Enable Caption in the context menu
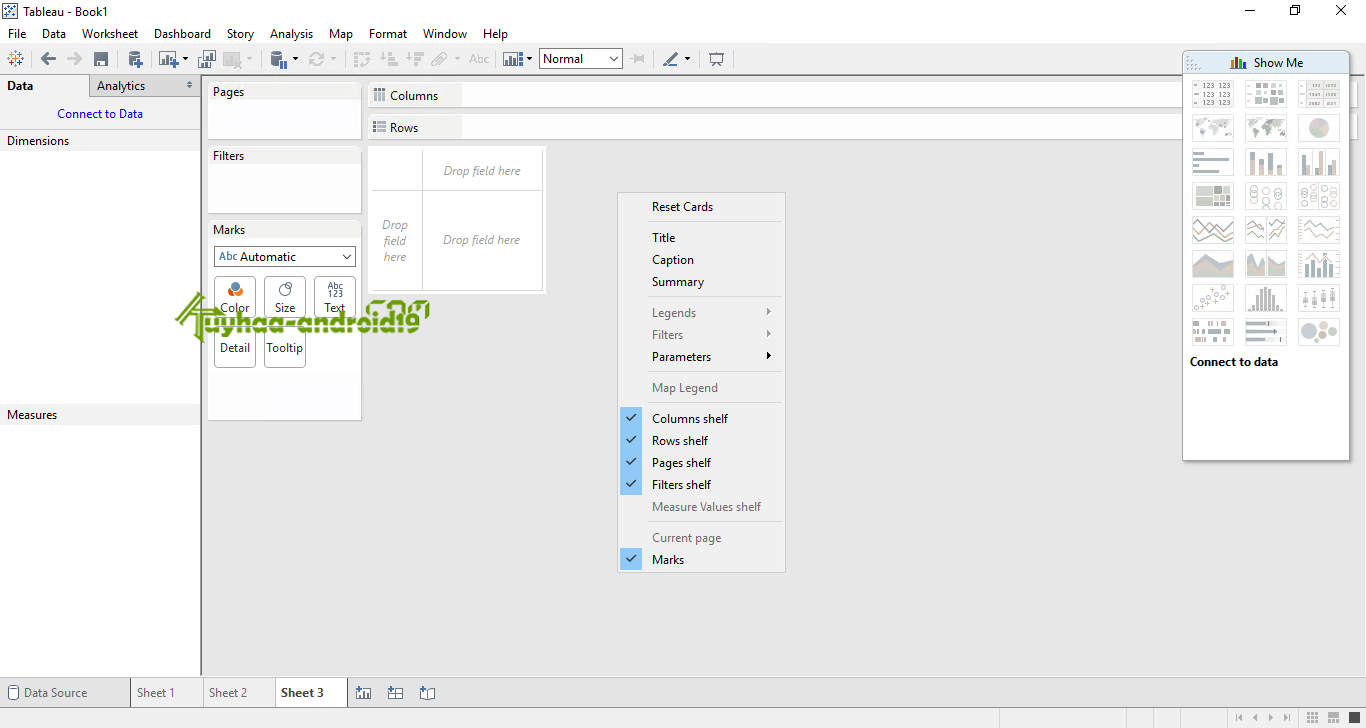This screenshot has height=728, width=1366. [x=673, y=259]
